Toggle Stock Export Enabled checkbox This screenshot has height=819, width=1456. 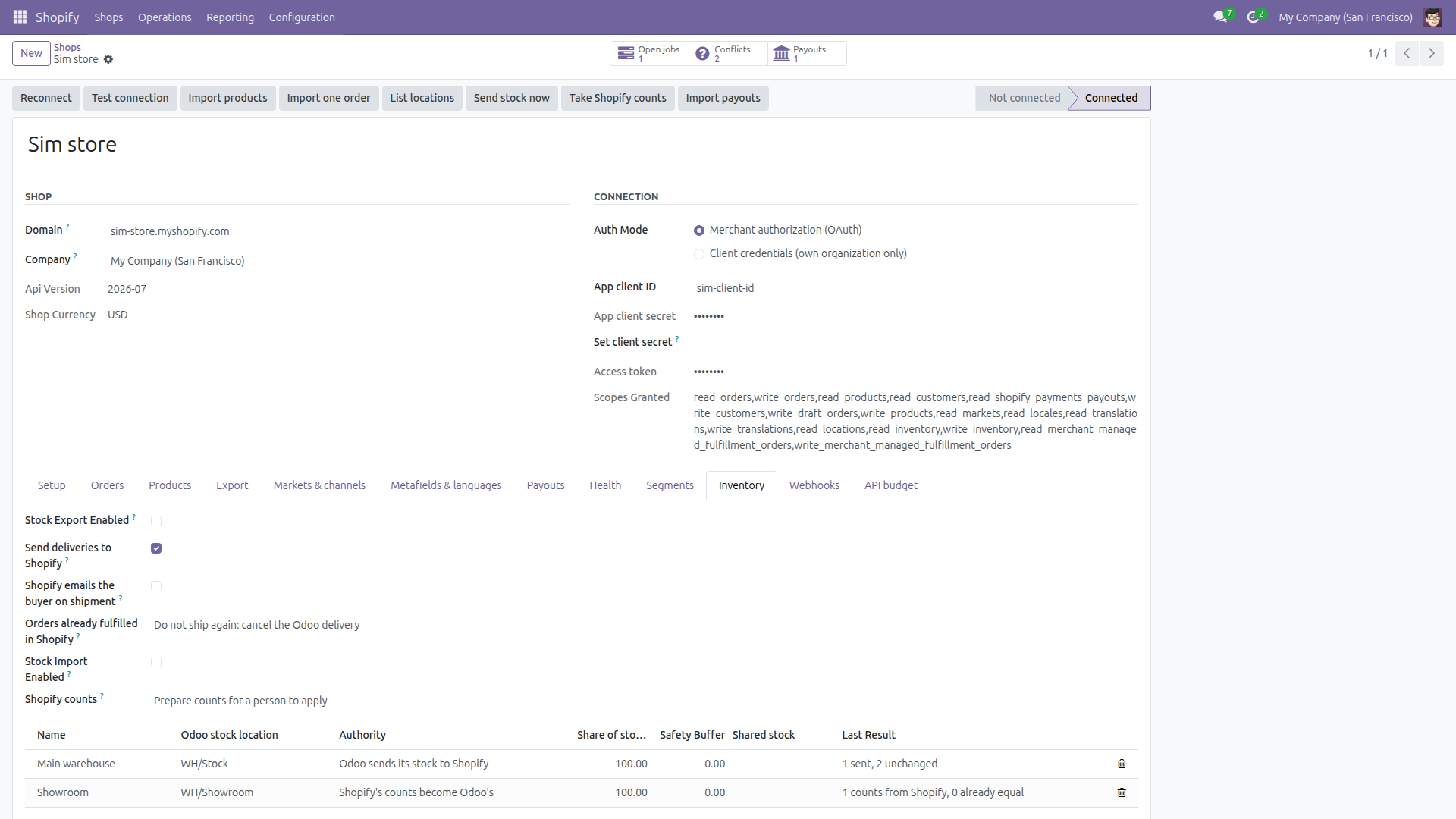(x=156, y=521)
